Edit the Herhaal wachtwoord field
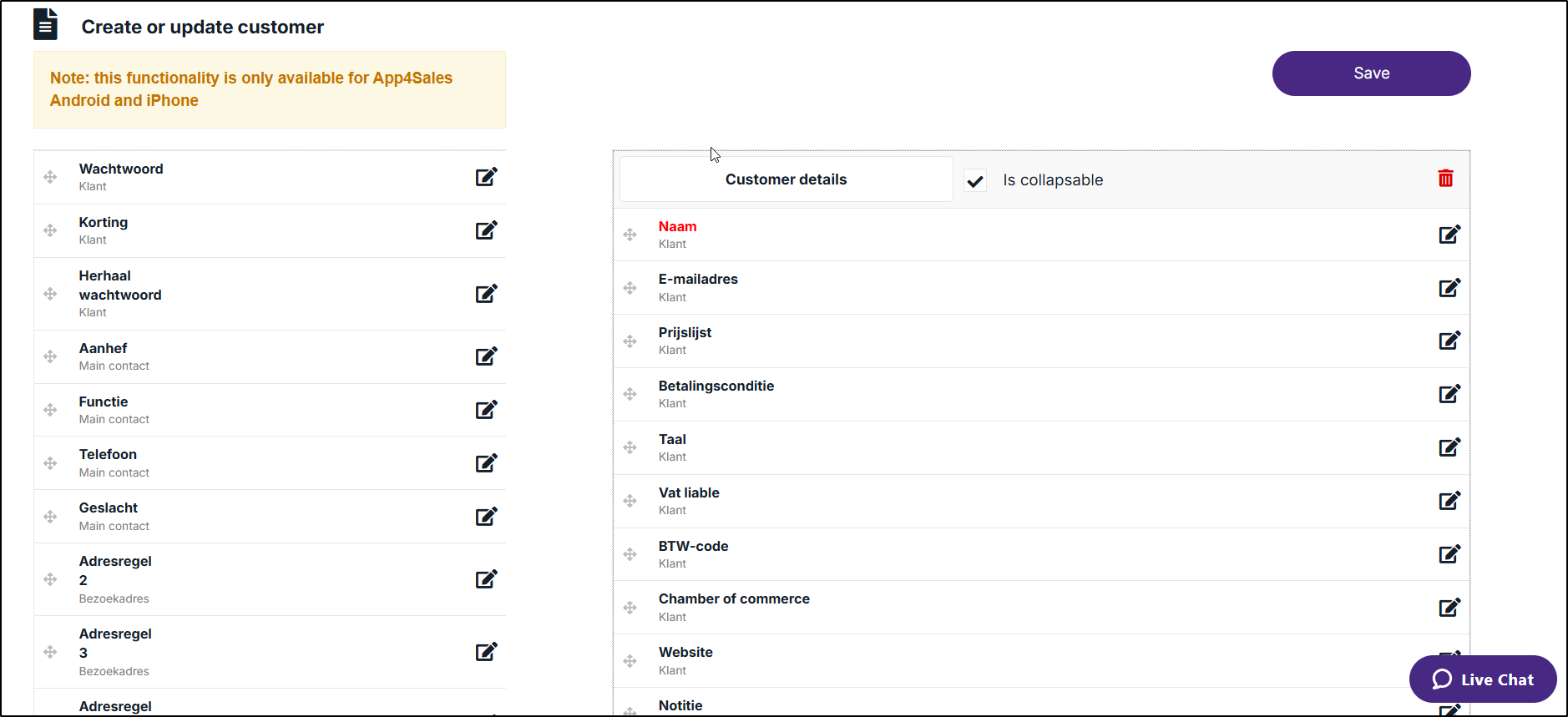1568x717 pixels. 487,294
